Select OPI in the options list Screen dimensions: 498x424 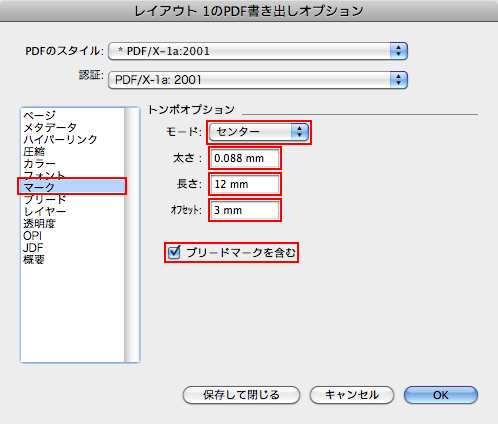coord(32,236)
